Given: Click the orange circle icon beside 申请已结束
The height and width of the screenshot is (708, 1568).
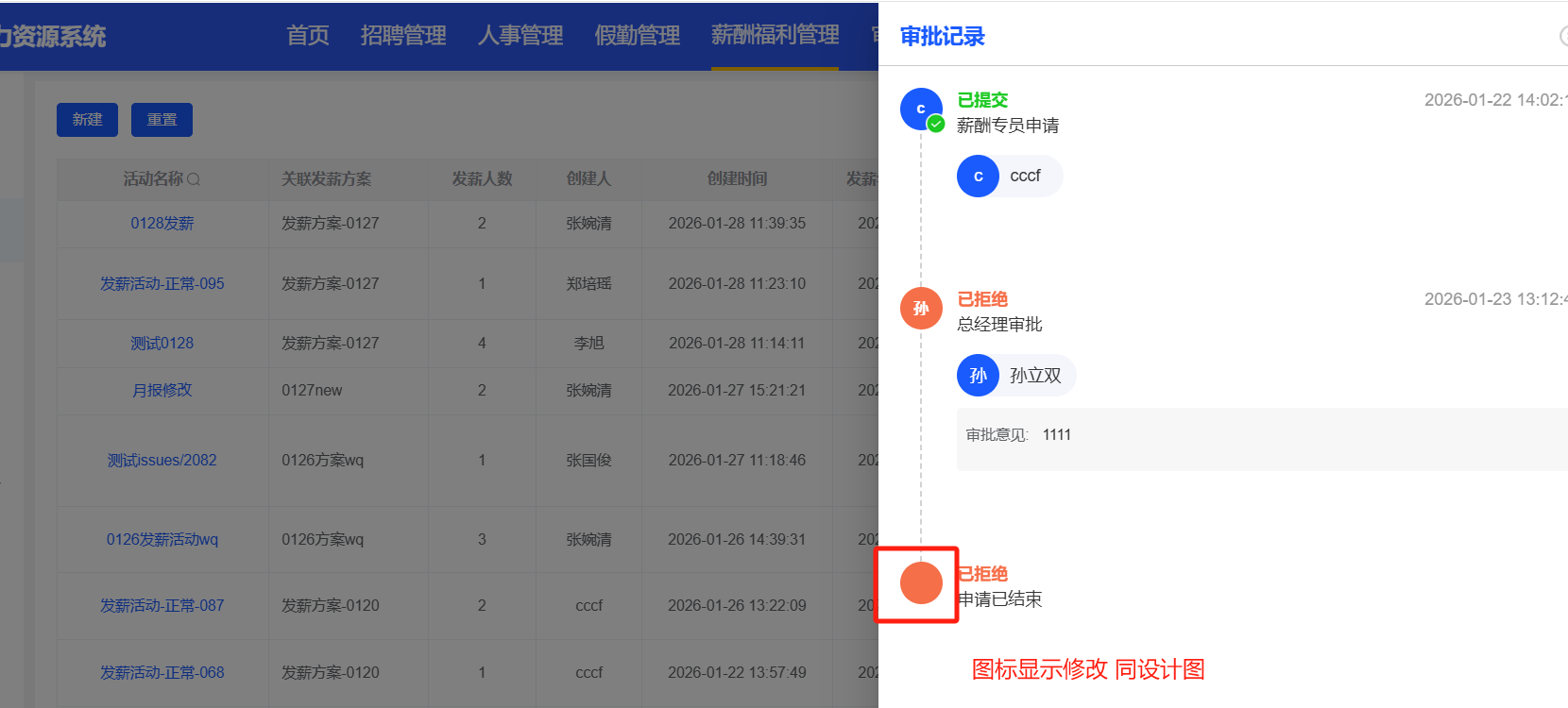Looking at the screenshot, I should pyautogui.click(x=921, y=583).
